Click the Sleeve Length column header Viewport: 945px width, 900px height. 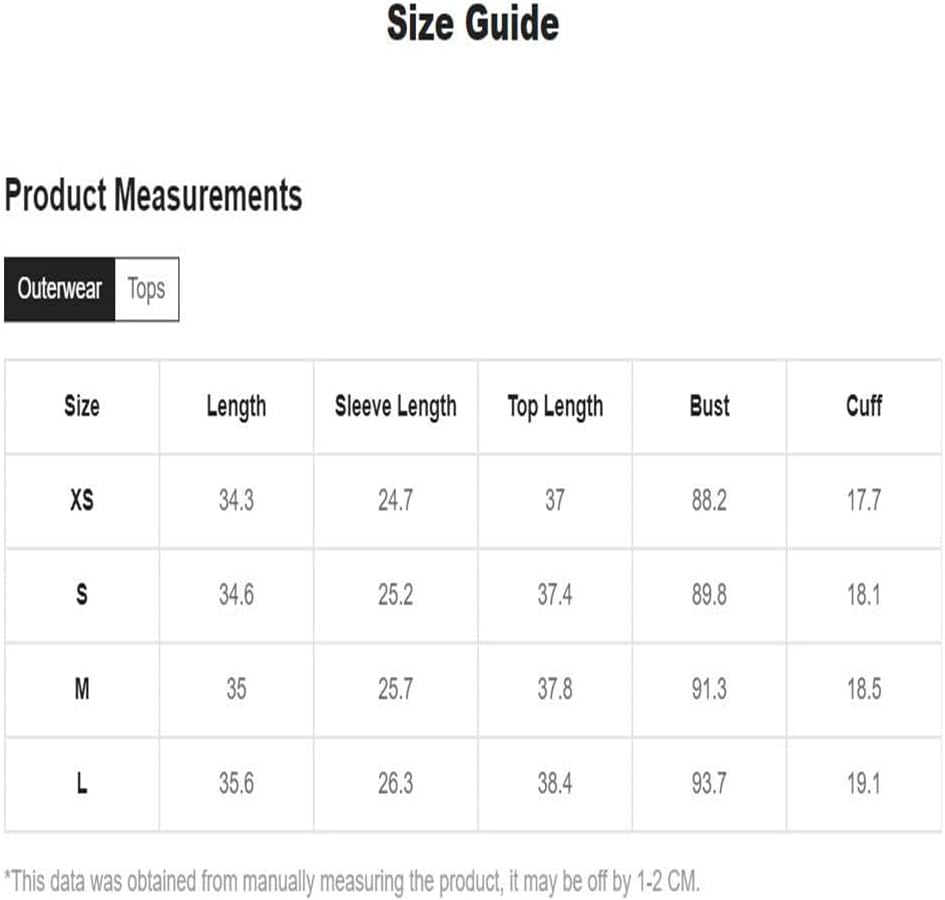tap(395, 408)
